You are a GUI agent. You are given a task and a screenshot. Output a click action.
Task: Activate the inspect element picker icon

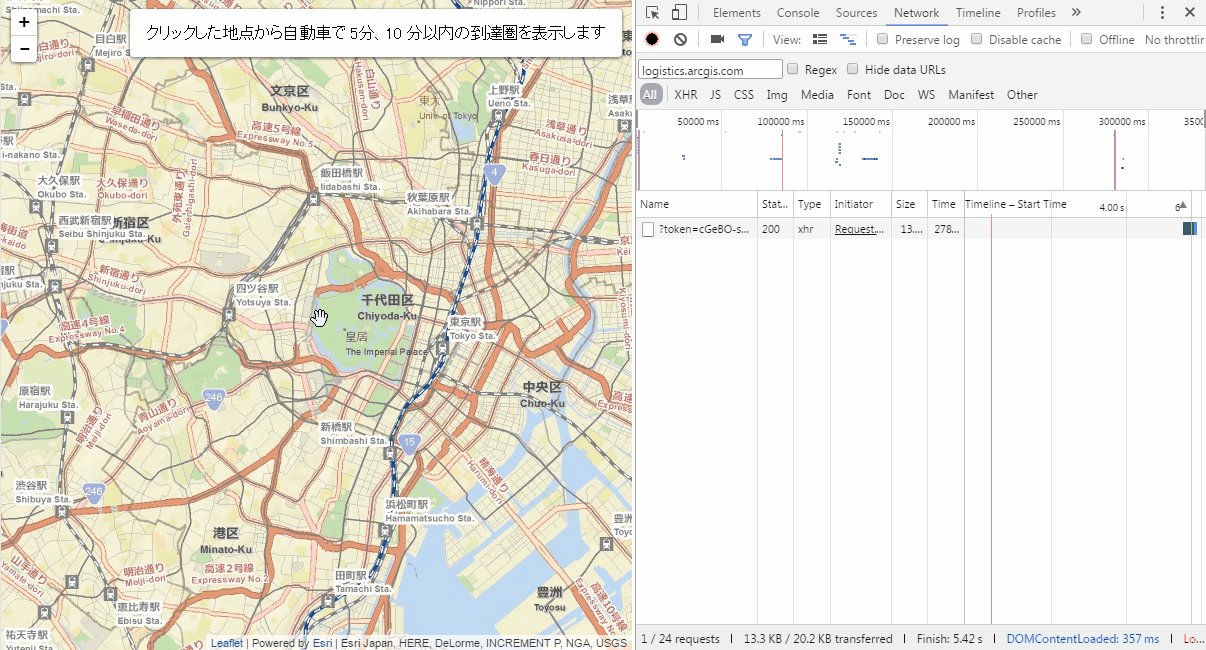pos(652,13)
